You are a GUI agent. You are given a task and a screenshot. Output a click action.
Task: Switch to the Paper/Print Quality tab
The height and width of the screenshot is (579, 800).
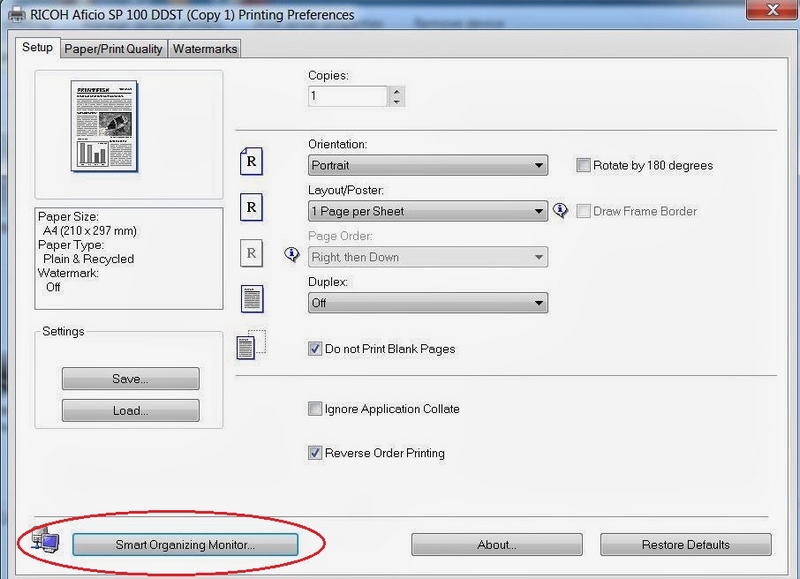(x=113, y=49)
